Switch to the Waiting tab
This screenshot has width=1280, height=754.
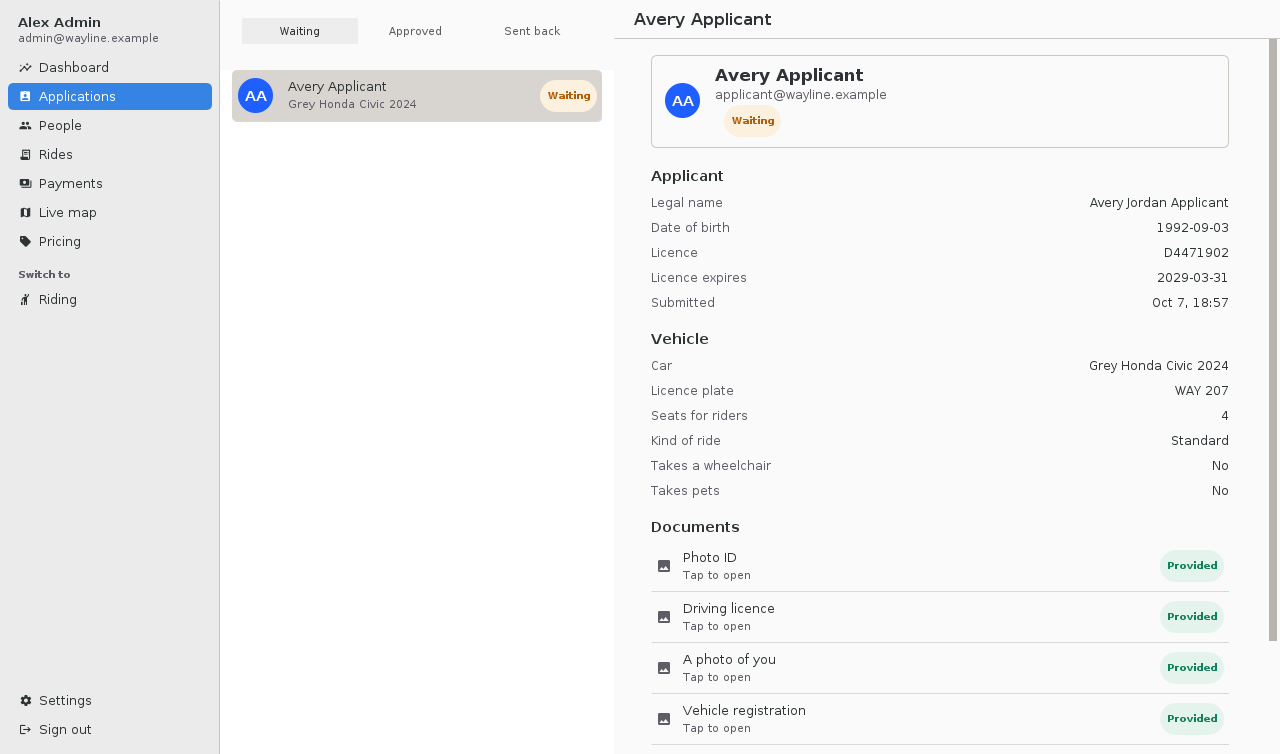(300, 31)
